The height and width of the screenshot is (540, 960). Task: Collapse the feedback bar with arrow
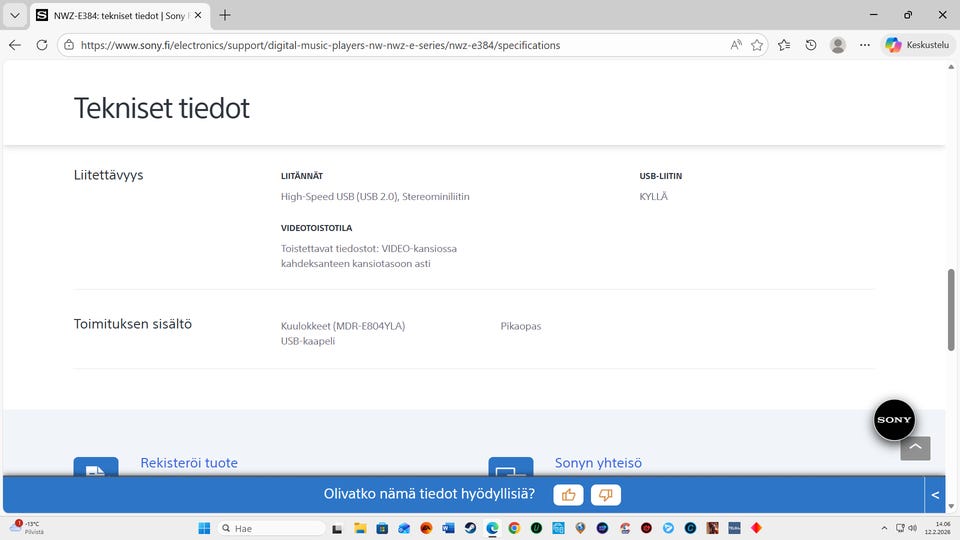(935, 495)
